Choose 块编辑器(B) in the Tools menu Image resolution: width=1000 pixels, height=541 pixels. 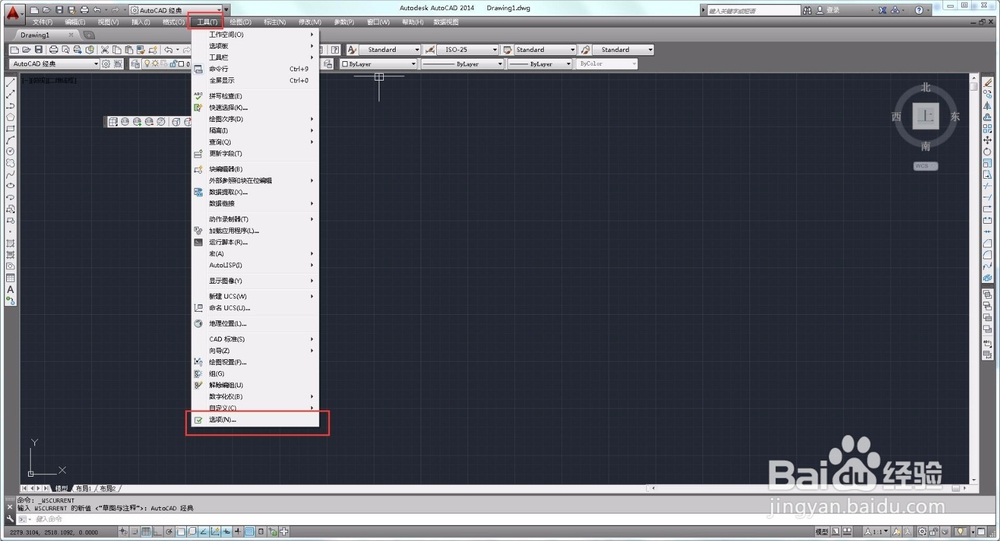tap(255, 169)
